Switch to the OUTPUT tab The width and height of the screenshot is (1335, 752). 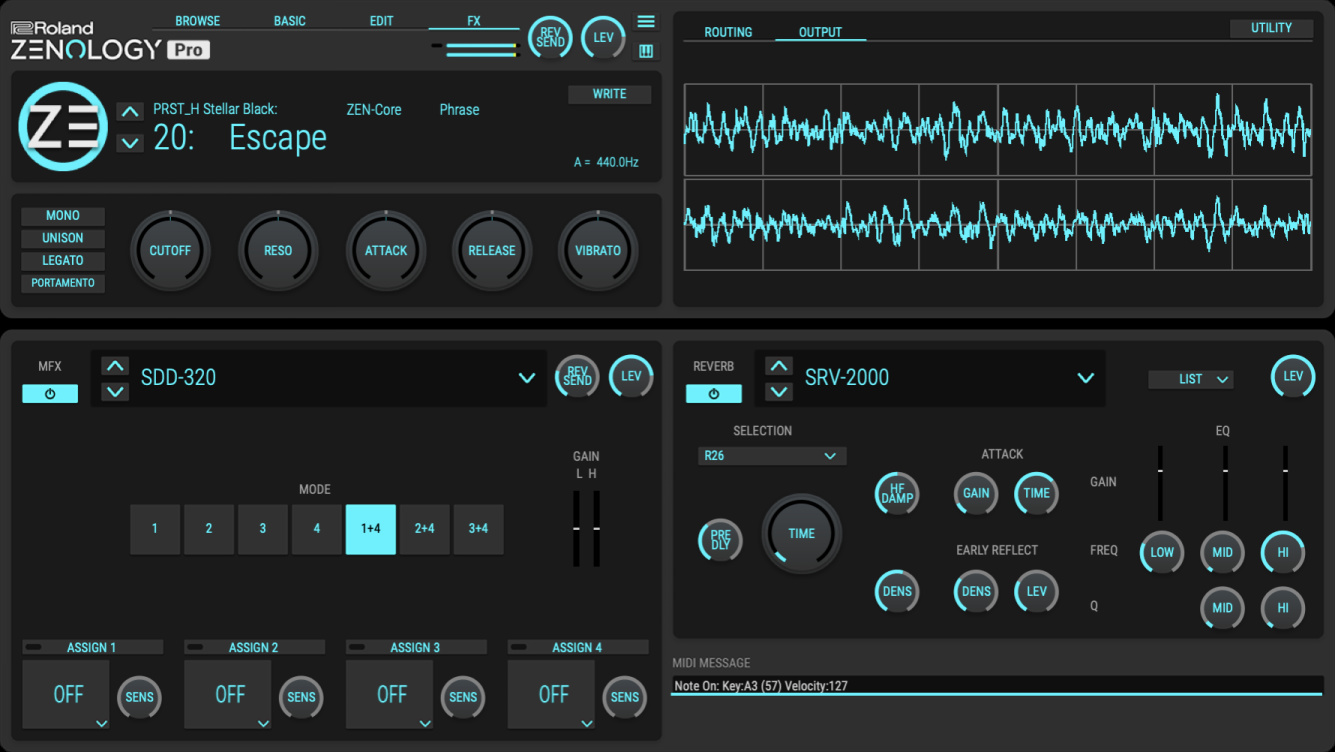(820, 32)
